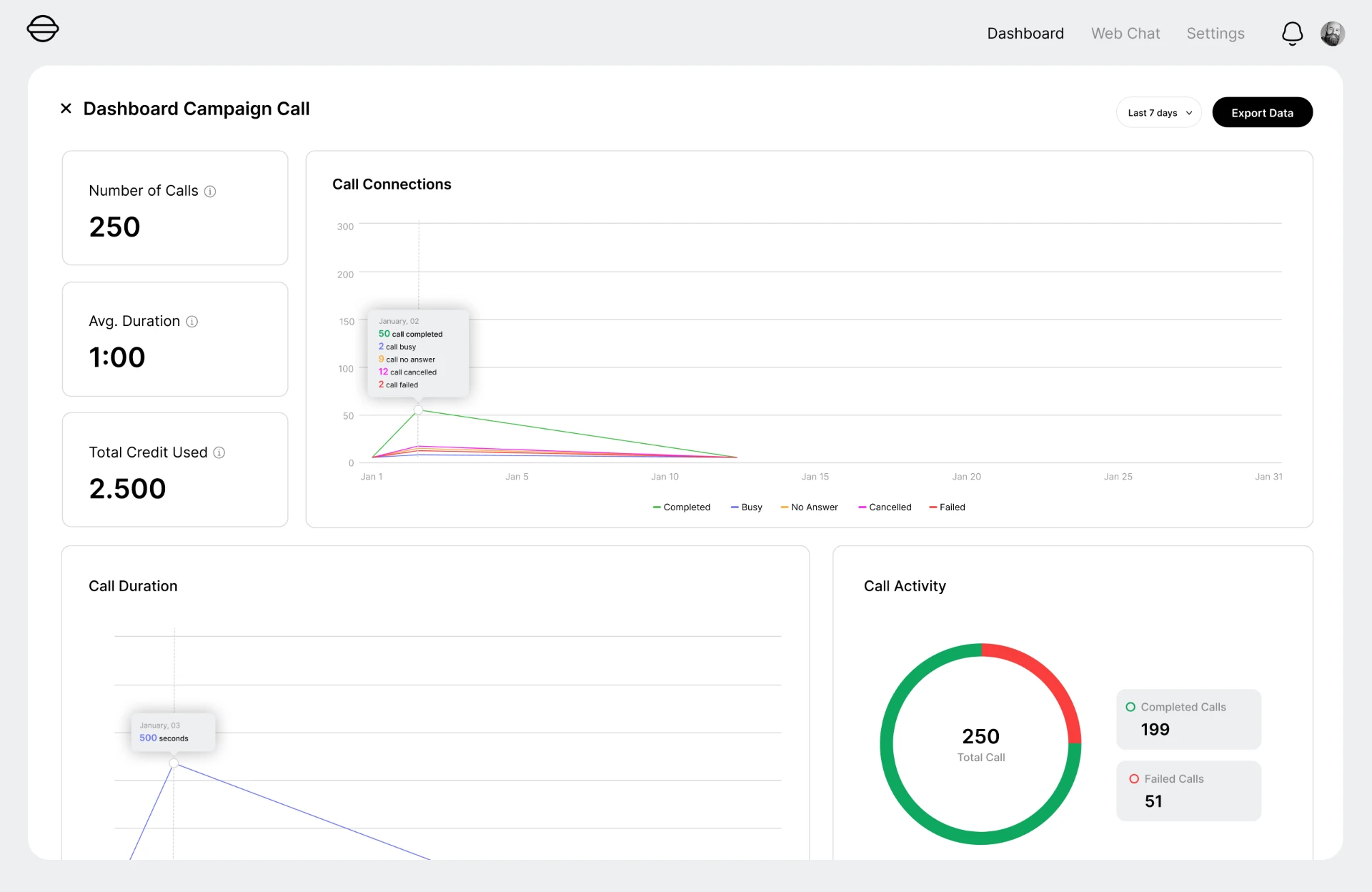Click the Call Connections heading
Viewport: 1372px width, 892px height.
(392, 184)
